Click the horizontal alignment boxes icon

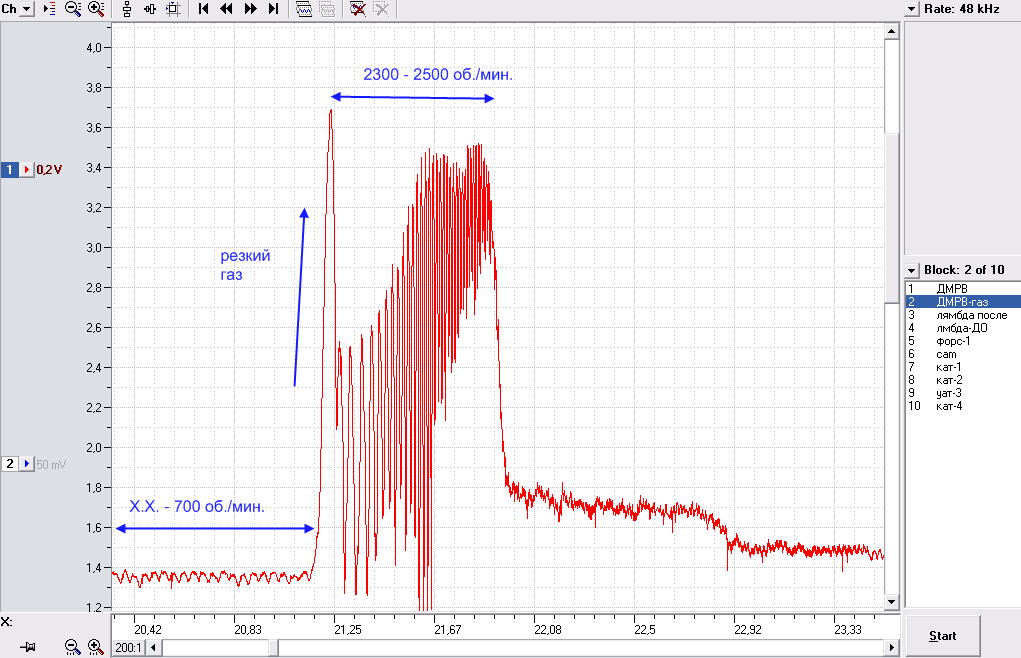coord(150,9)
